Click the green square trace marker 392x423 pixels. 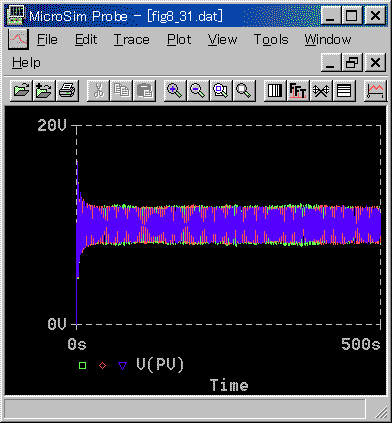coord(82,365)
